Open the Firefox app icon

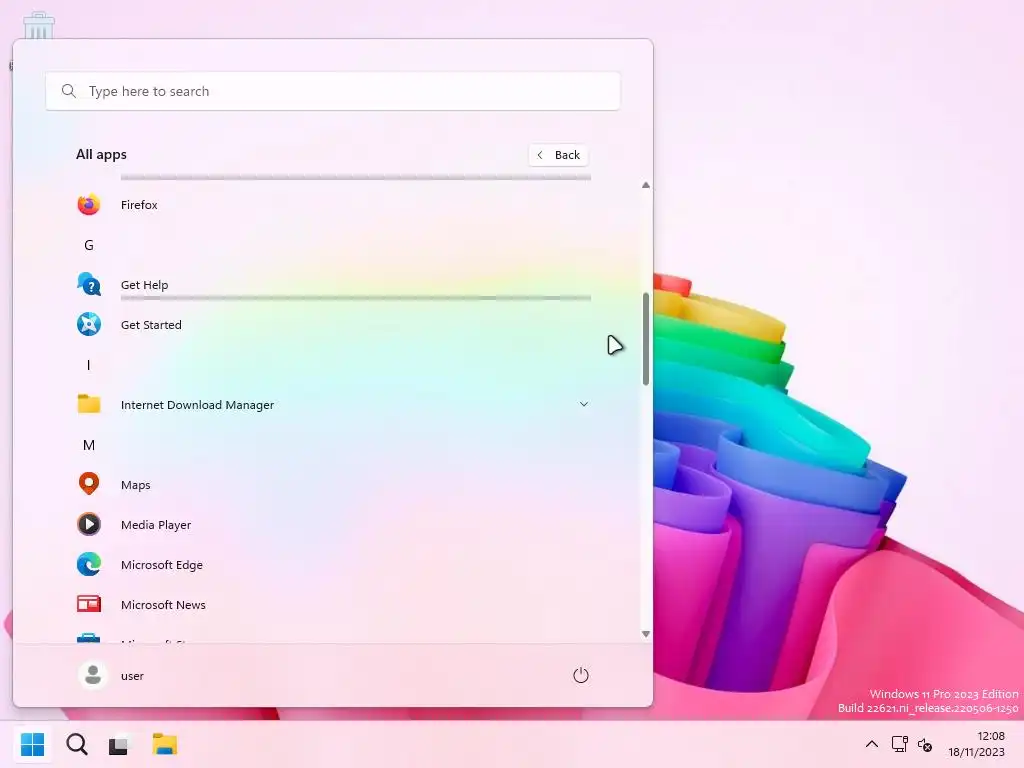pyautogui.click(x=89, y=204)
